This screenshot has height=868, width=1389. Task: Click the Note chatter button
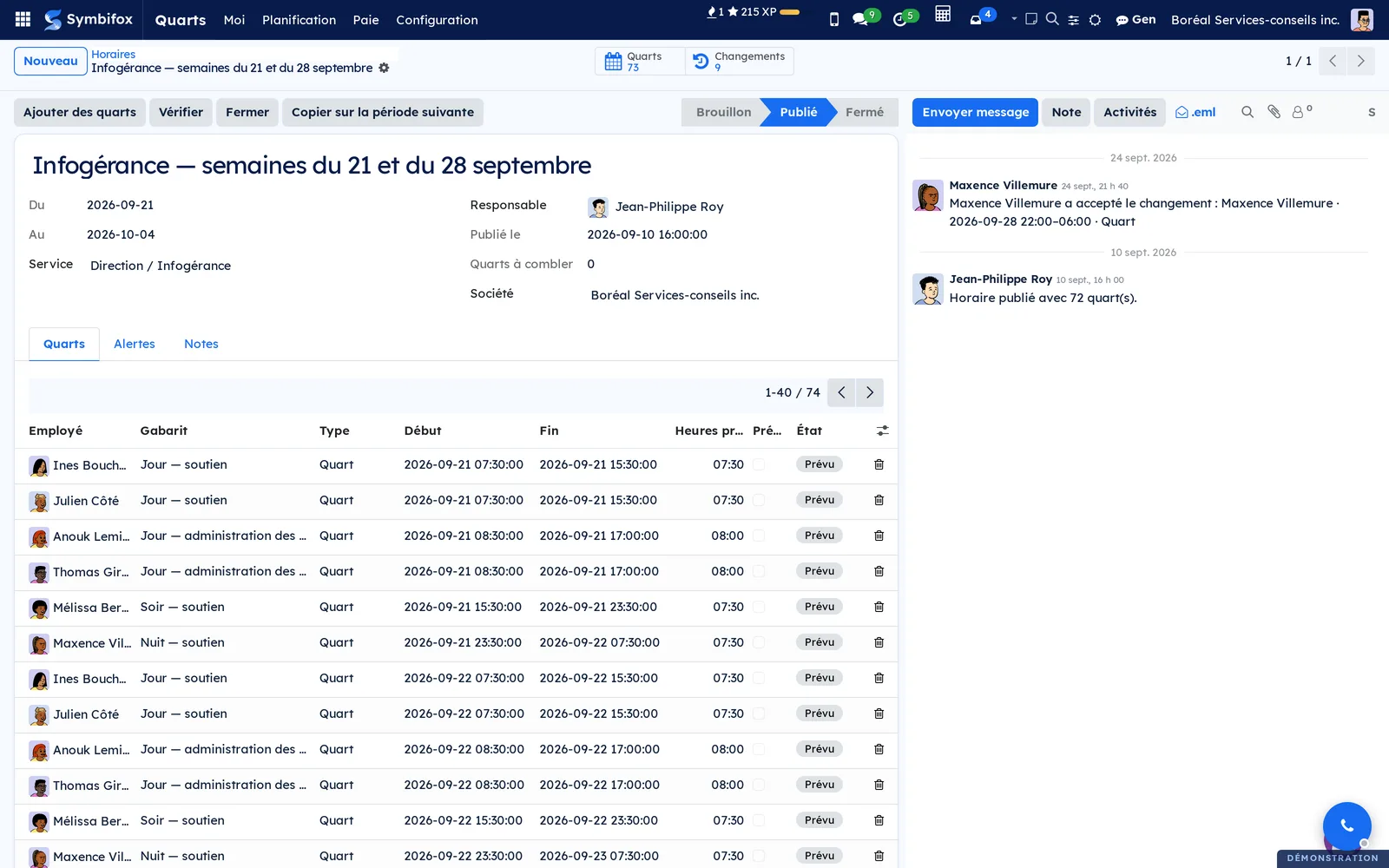click(1066, 112)
